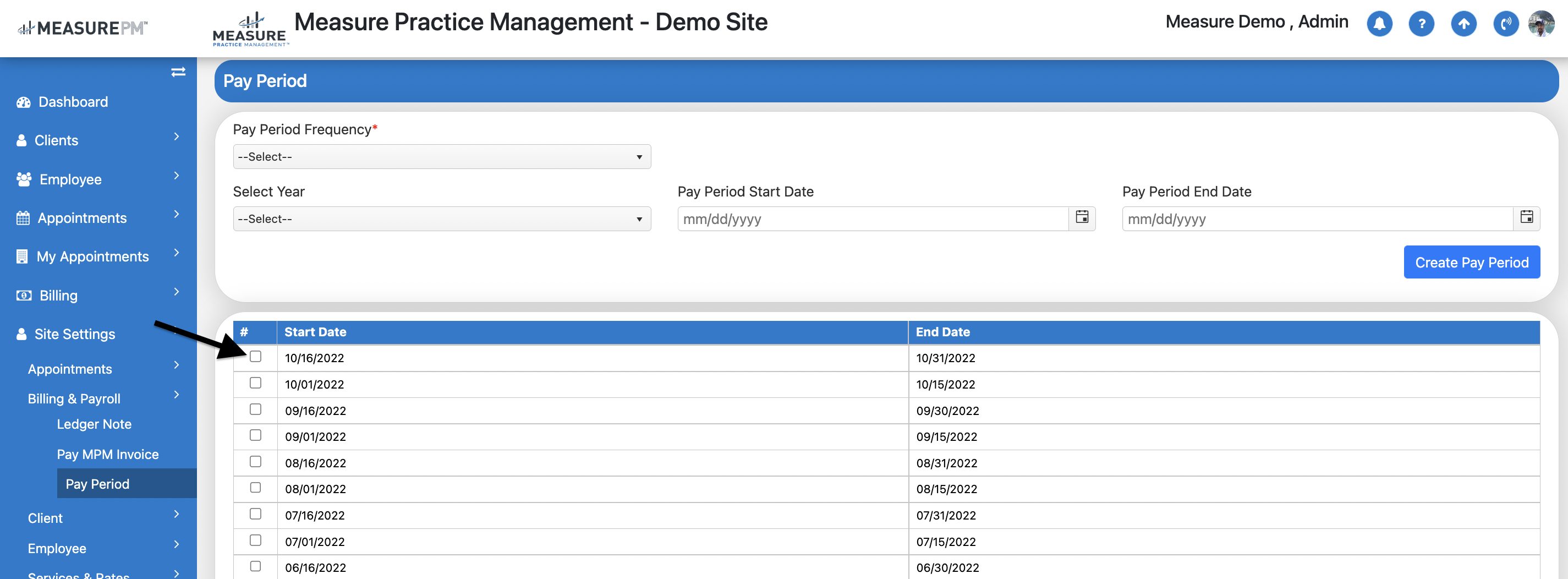This screenshot has width=1568, height=579.
Task: Open calendar picker for Pay Period Start Date
Action: tap(1082, 217)
